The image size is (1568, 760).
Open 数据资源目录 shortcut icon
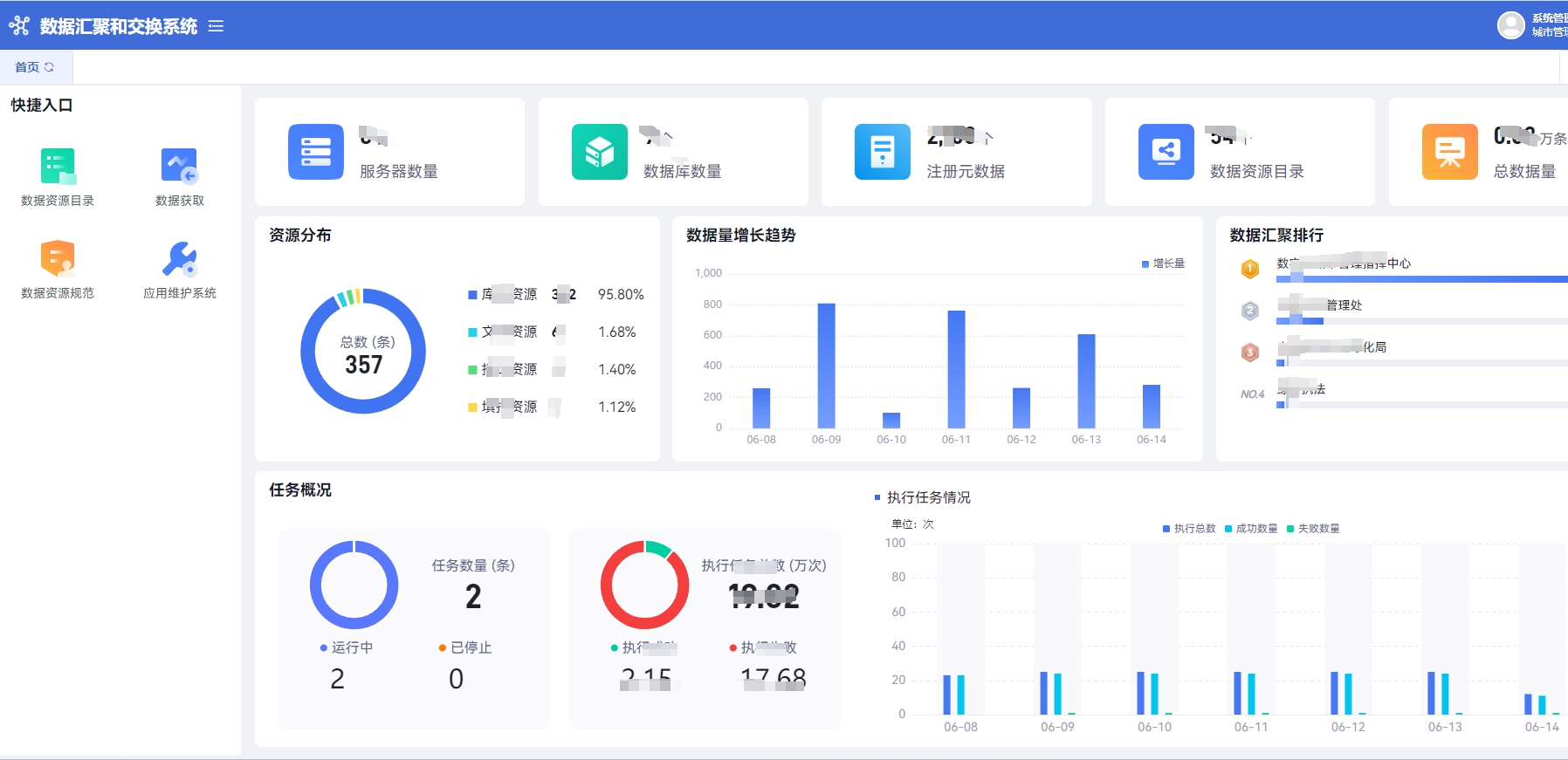click(58, 167)
